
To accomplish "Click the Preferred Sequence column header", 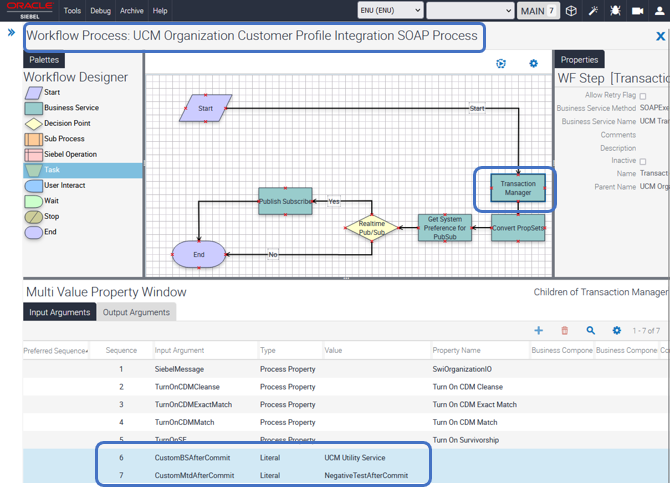I will 56,351.
